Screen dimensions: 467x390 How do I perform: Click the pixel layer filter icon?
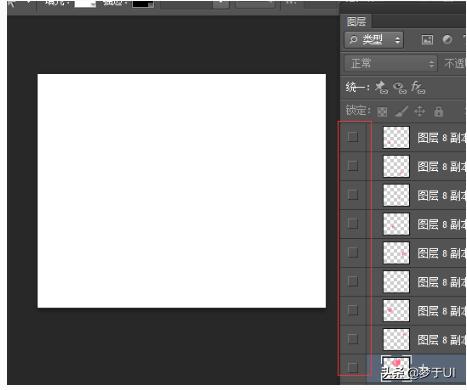point(427,40)
